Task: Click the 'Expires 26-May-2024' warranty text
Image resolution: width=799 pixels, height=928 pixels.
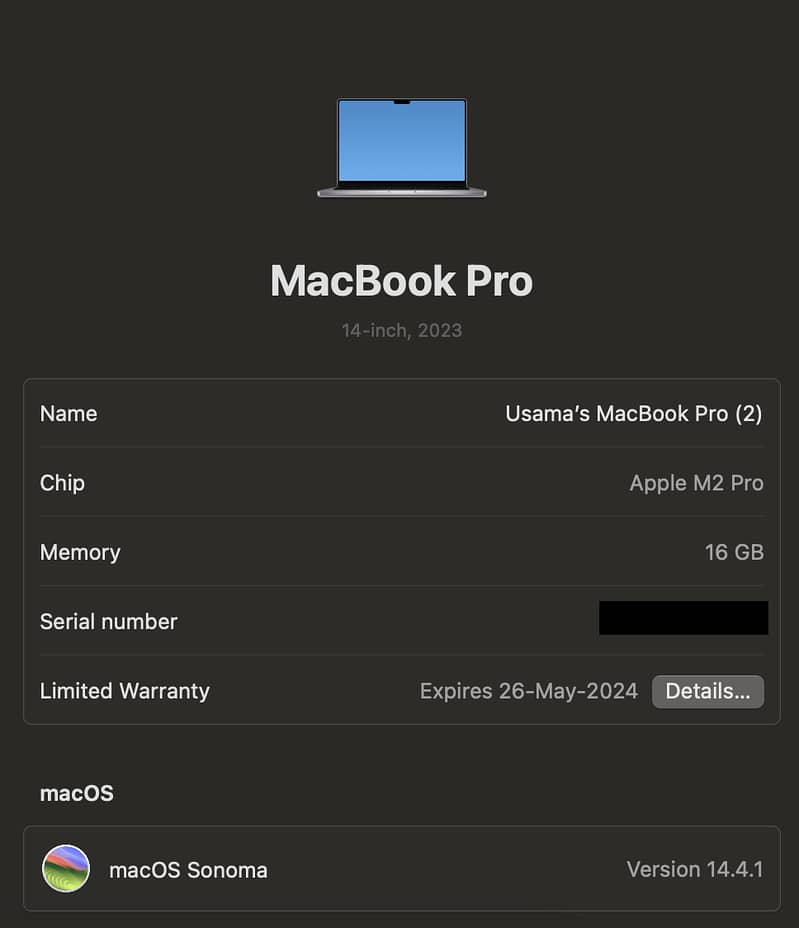Action: coord(529,691)
